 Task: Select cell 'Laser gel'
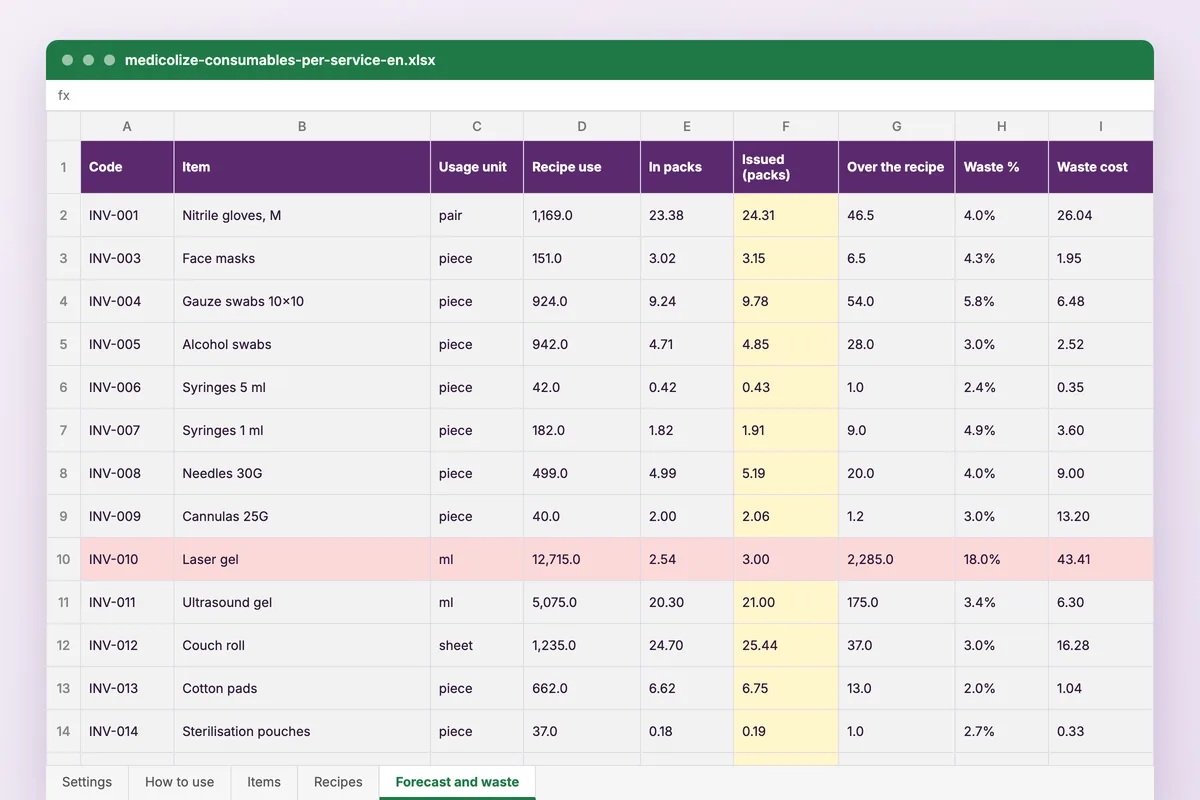point(302,559)
